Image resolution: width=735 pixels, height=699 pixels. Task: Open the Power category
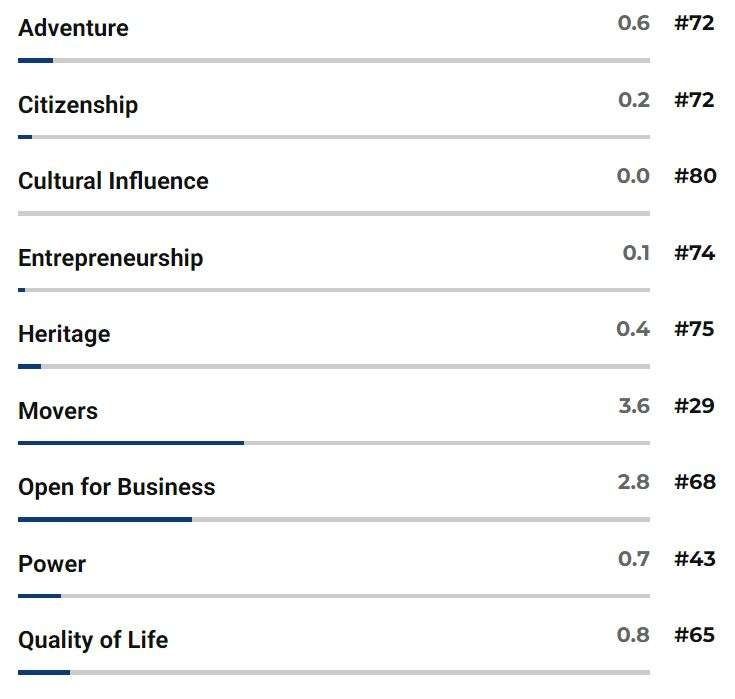tap(52, 564)
